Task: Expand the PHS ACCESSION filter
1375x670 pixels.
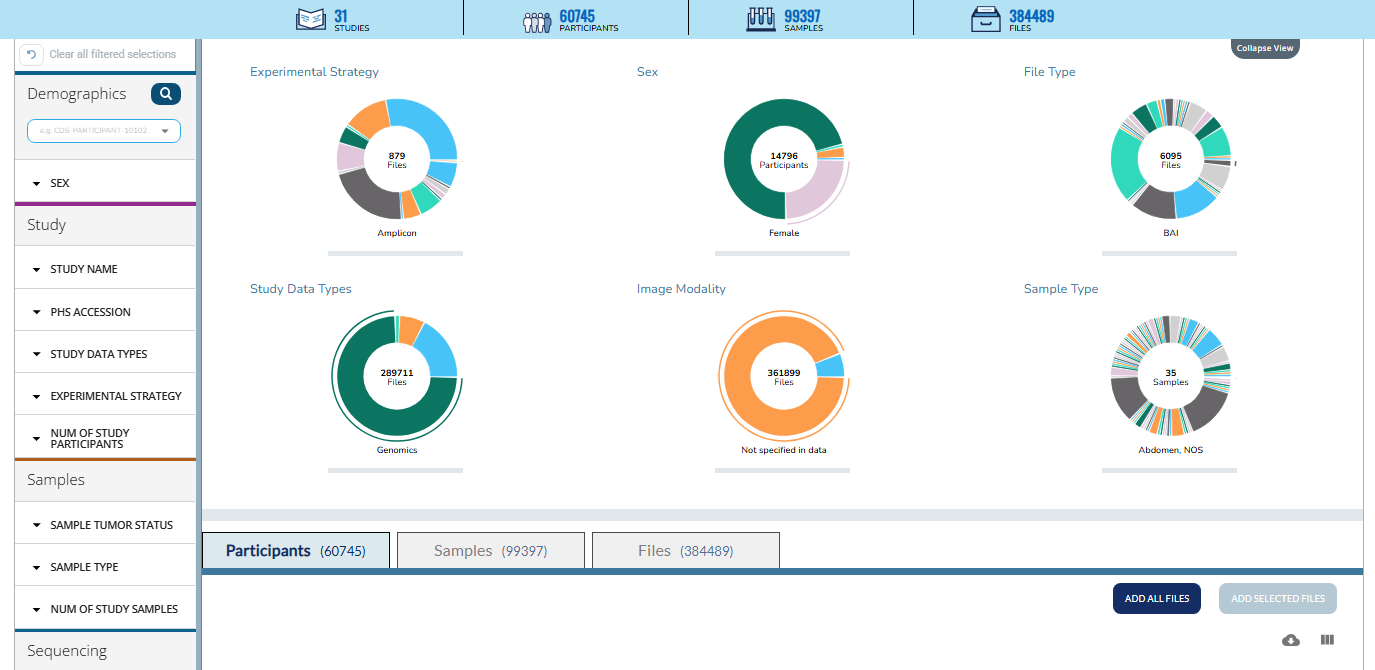Action: click(105, 312)
